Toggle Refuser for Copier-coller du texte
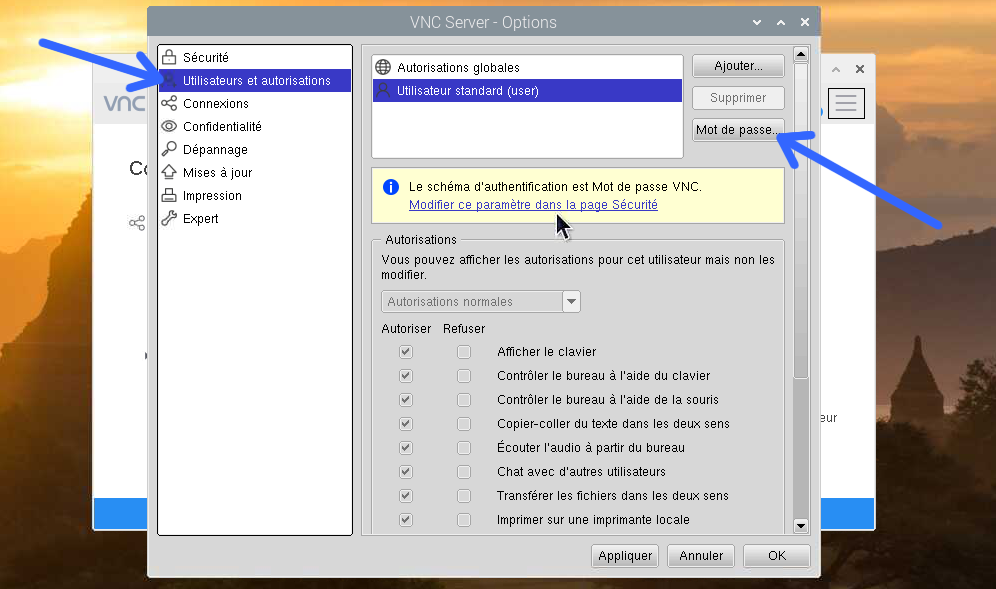This screenshot has height=589, width=996. point(464,424)
